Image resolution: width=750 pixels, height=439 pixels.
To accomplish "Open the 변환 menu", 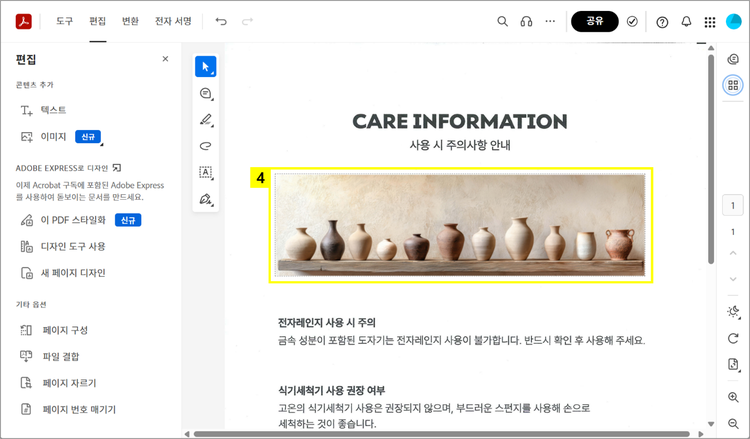I will coord(130,22).
